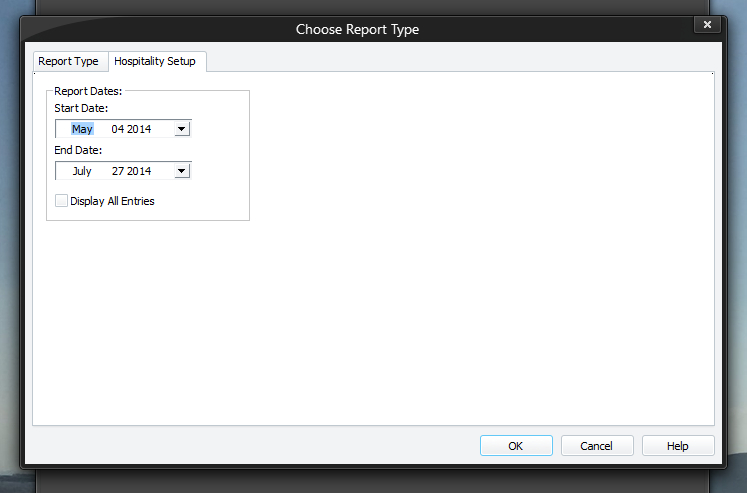Click the End Date label
Screen dimensions: 747x493
(78, 150)
